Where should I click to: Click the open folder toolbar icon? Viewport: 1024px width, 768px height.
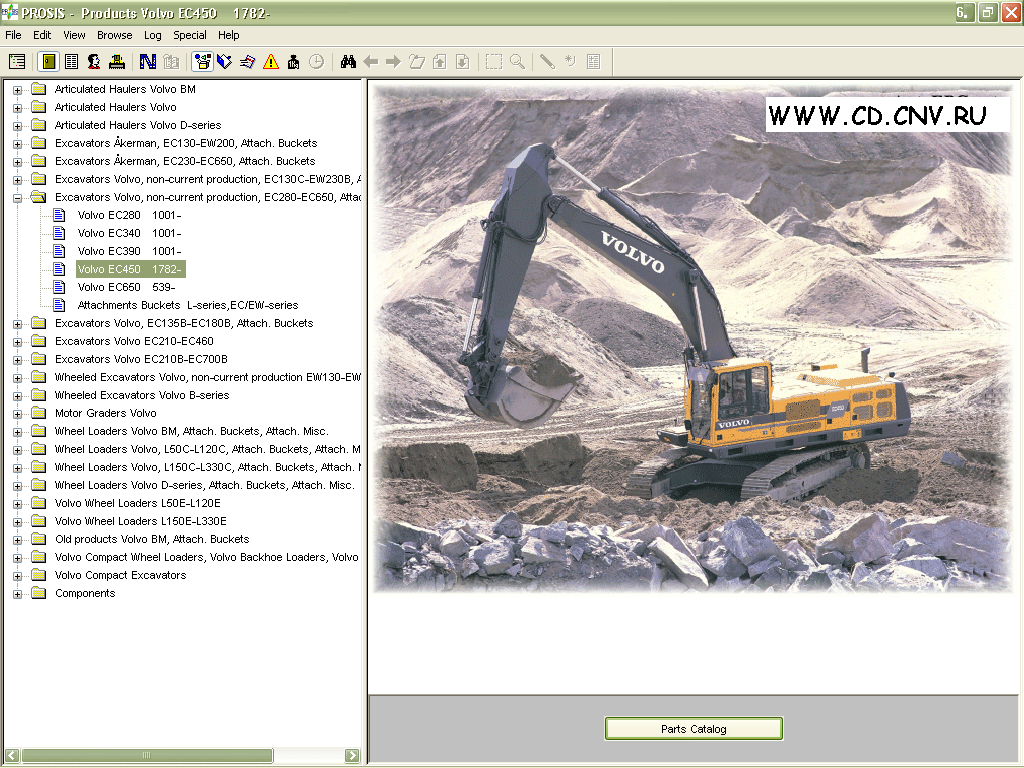[417, 62]
